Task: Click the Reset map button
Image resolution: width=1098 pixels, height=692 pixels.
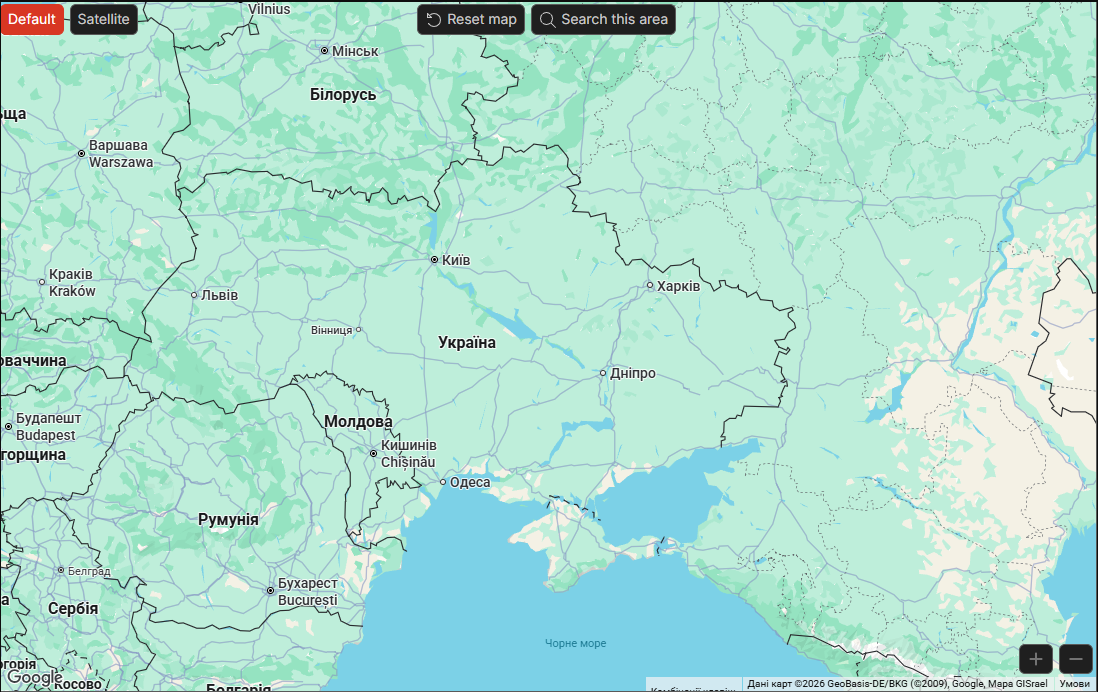Action: pyautogui.click(x=471, y=20)
